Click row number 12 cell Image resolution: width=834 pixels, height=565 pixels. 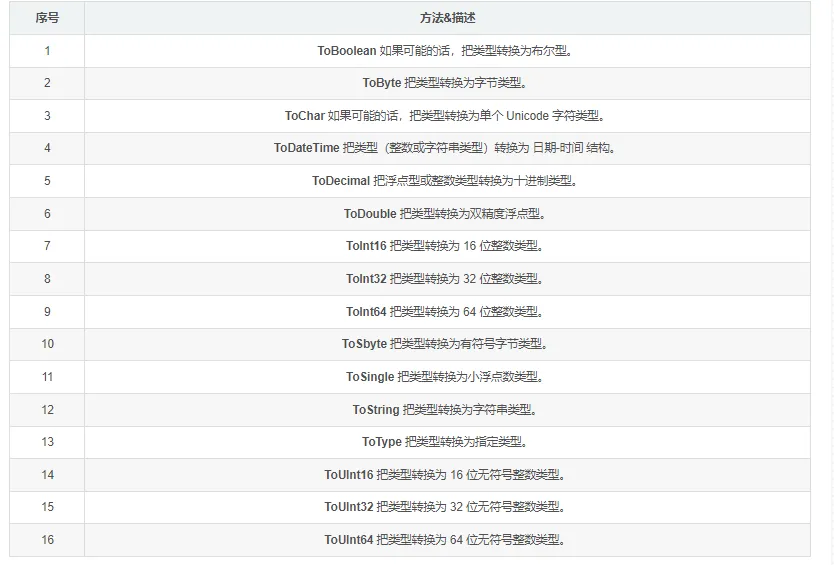(x=47, y=410)
